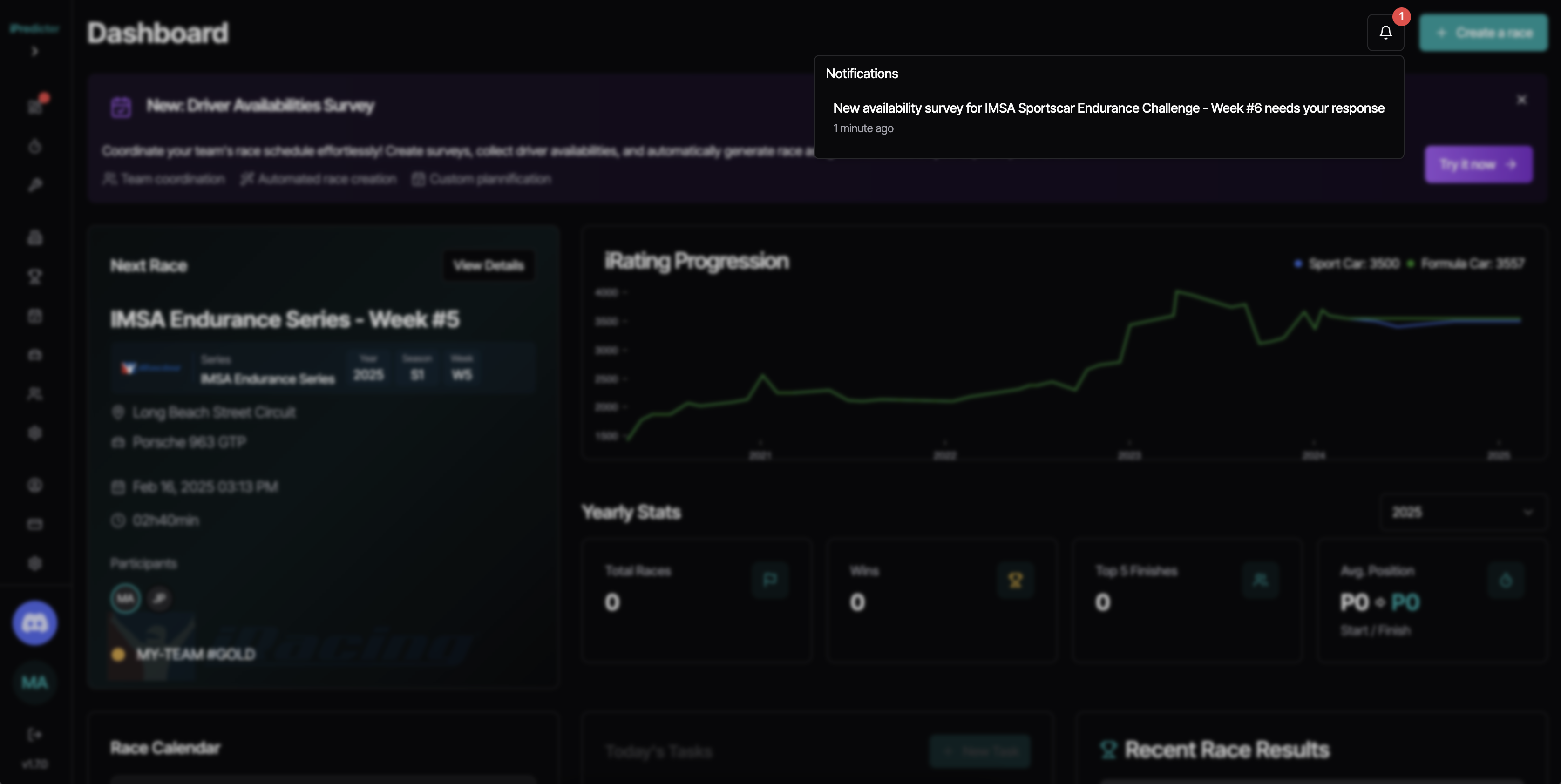Click the logout icon above the version number
The width and height of the screenshot is (1561, 784).
(x=34, y=734)
